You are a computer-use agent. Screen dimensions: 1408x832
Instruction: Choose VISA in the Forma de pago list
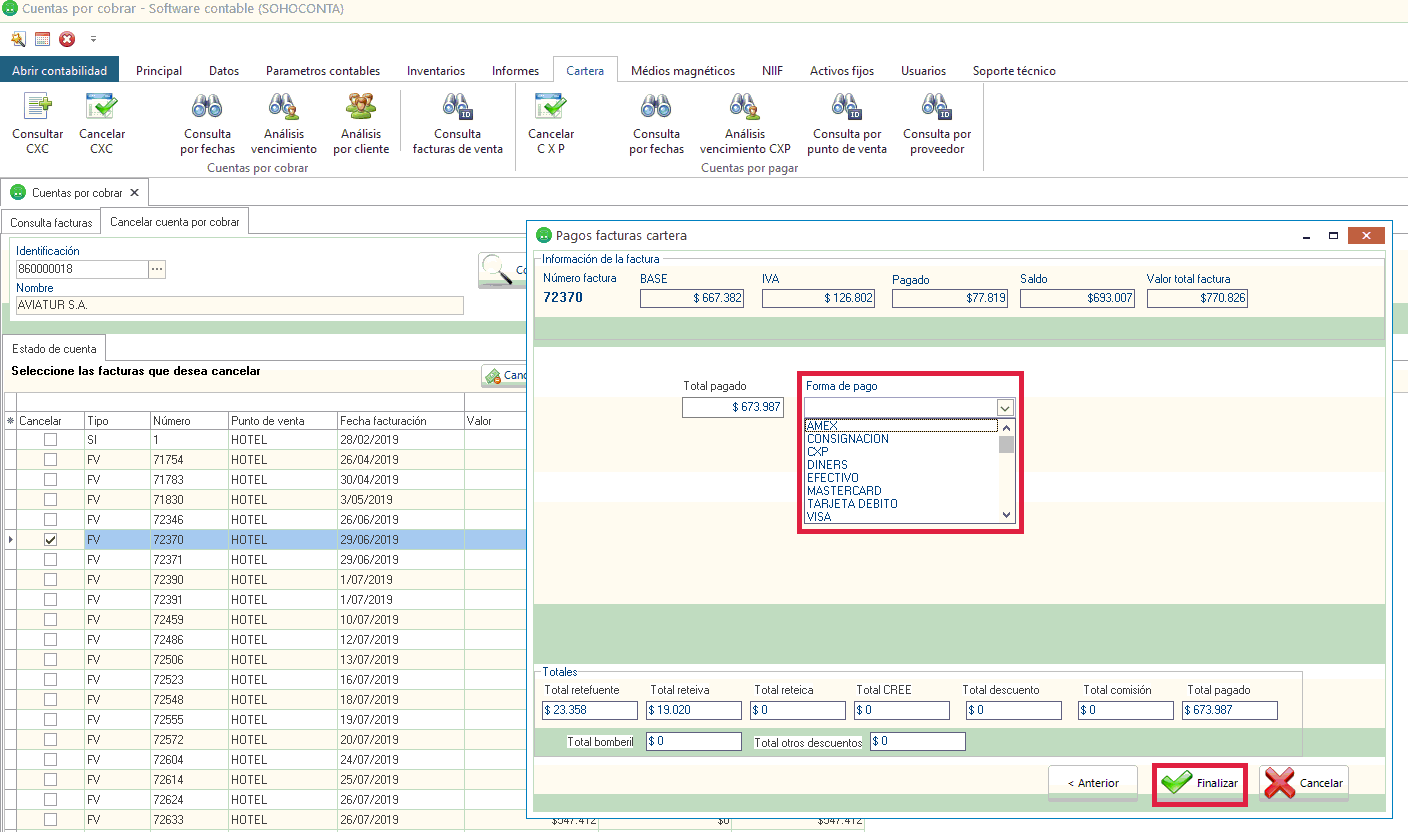[819, 517]
